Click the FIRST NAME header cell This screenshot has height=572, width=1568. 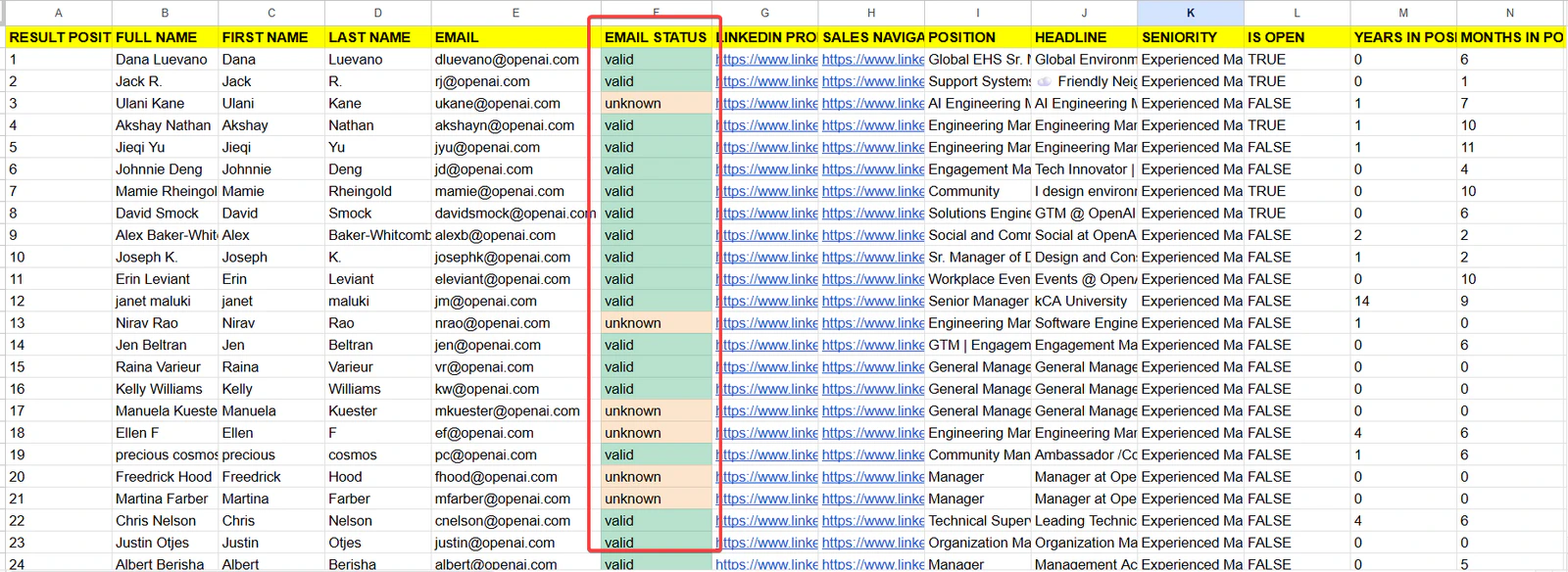pos(271,37)
